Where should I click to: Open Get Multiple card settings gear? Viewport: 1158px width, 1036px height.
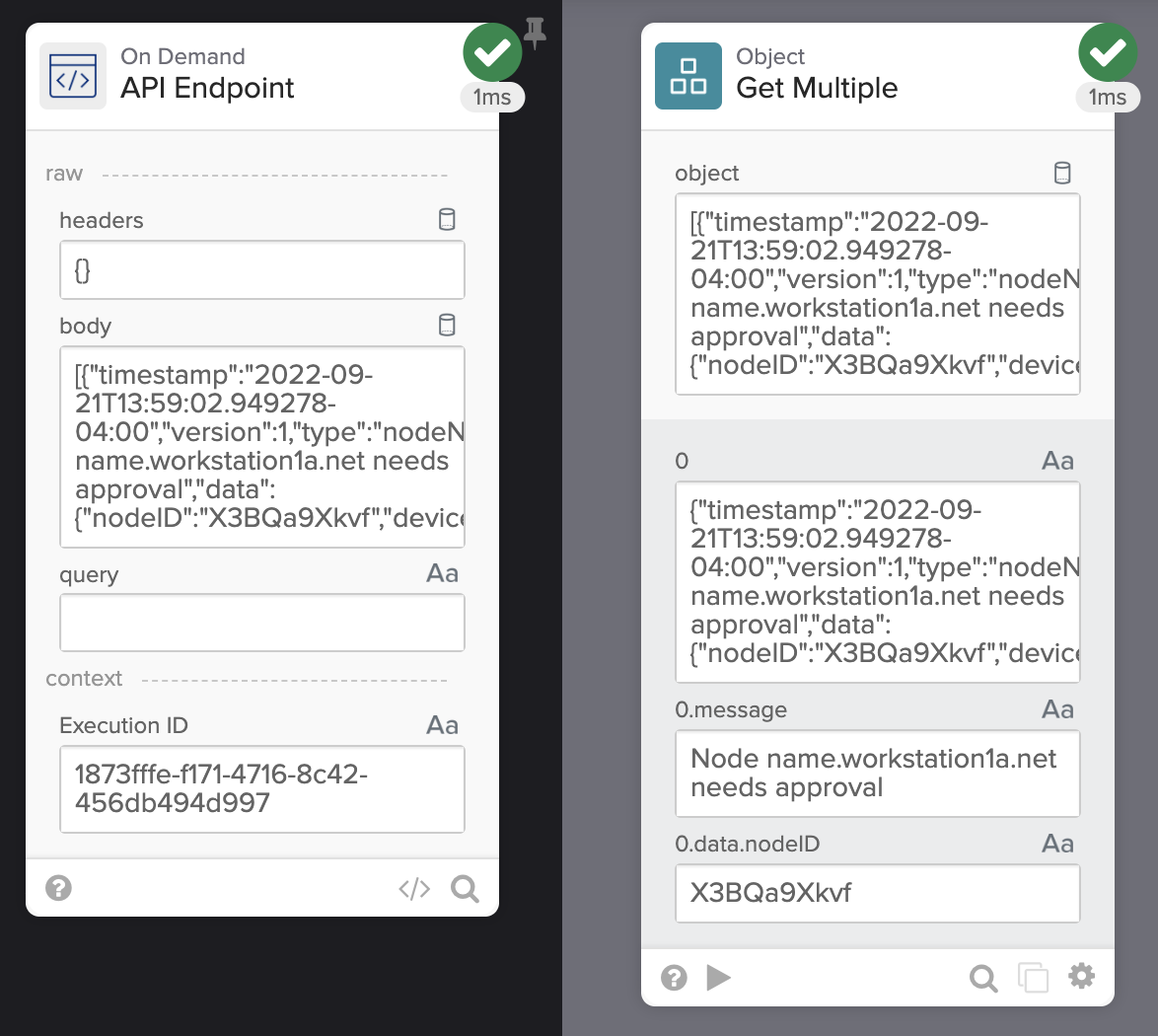(x=1082, y=977)
